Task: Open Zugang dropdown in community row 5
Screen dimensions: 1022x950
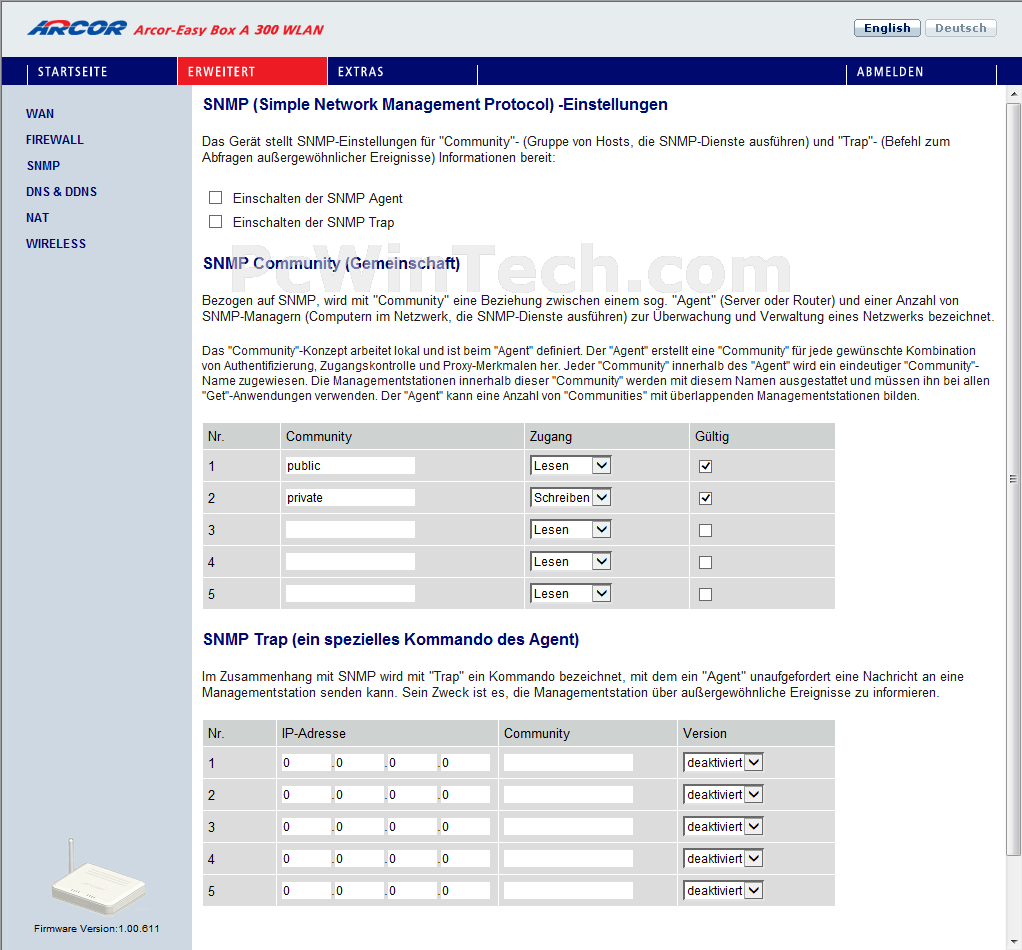Action: click(570, 593)
